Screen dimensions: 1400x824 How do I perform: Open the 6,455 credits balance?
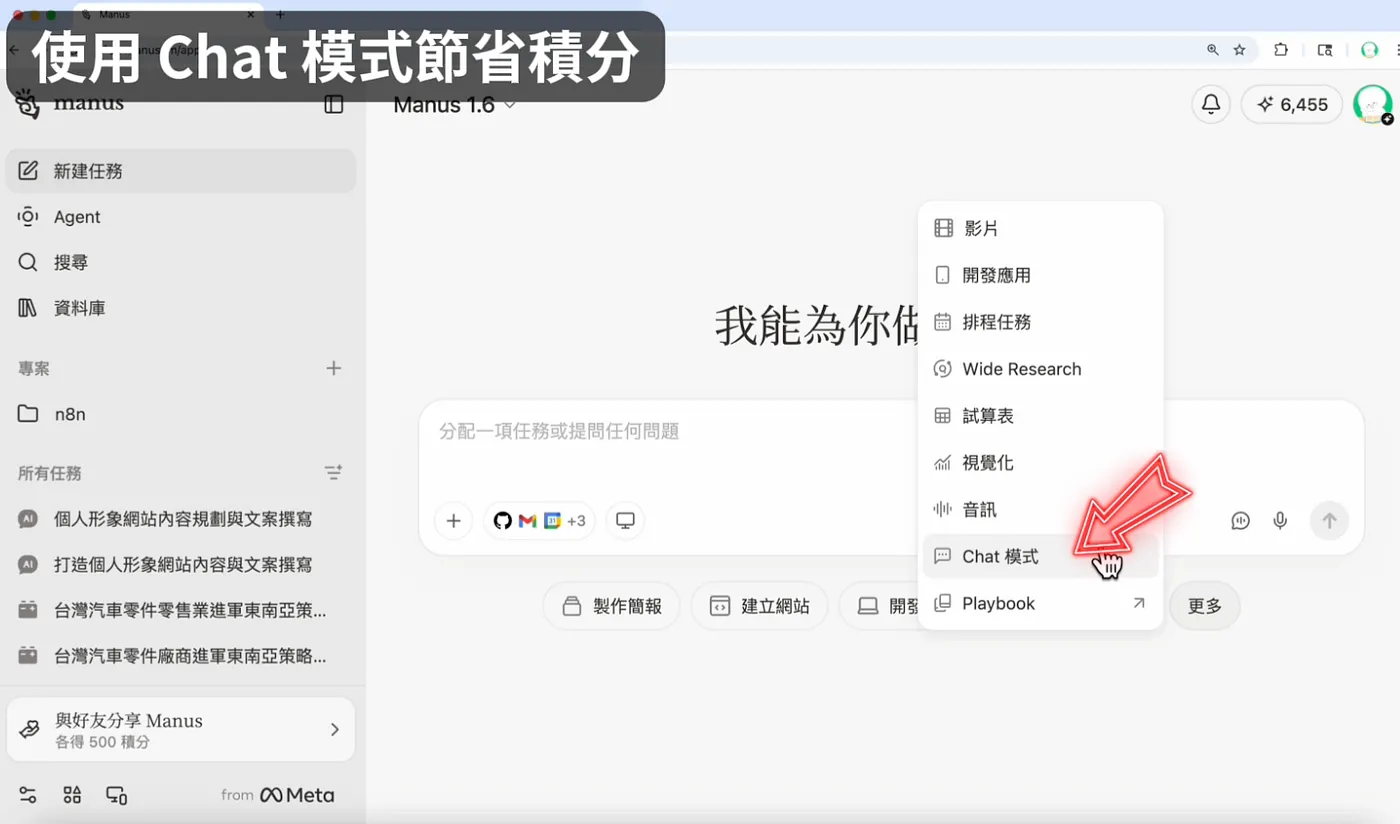tap(1292, 104)
